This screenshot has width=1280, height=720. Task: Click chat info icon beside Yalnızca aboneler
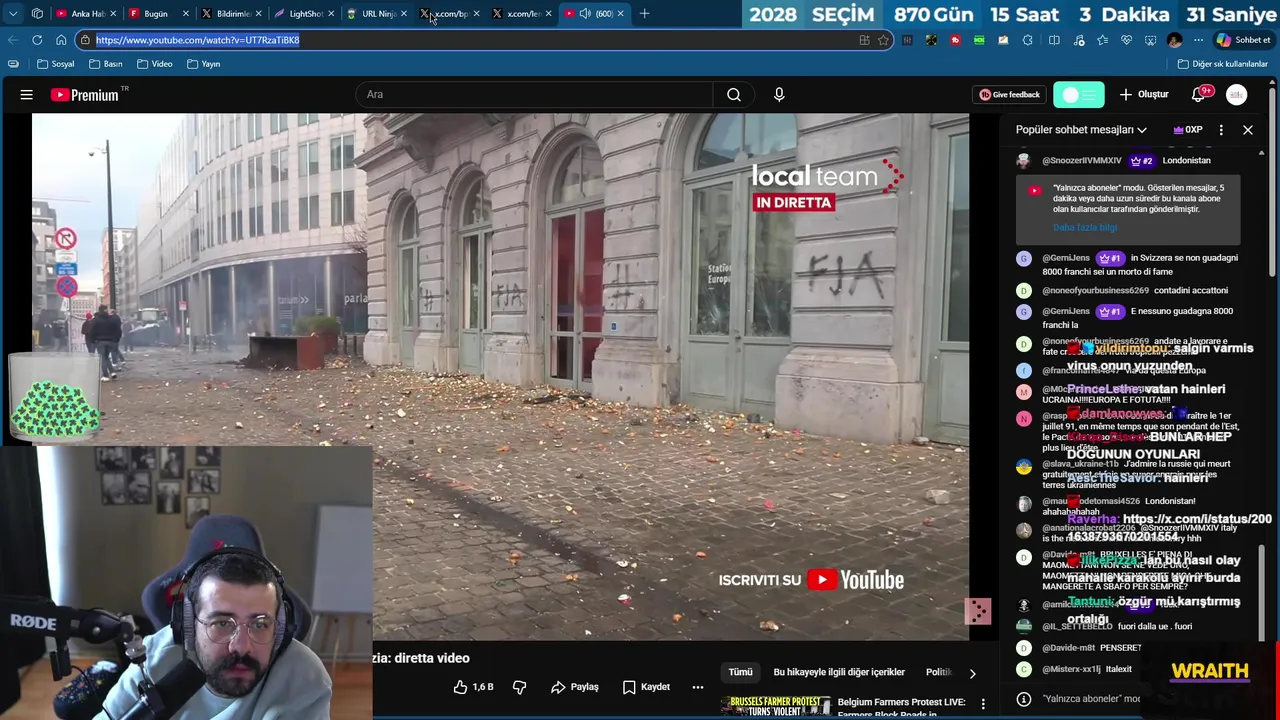coord(1023,699)
